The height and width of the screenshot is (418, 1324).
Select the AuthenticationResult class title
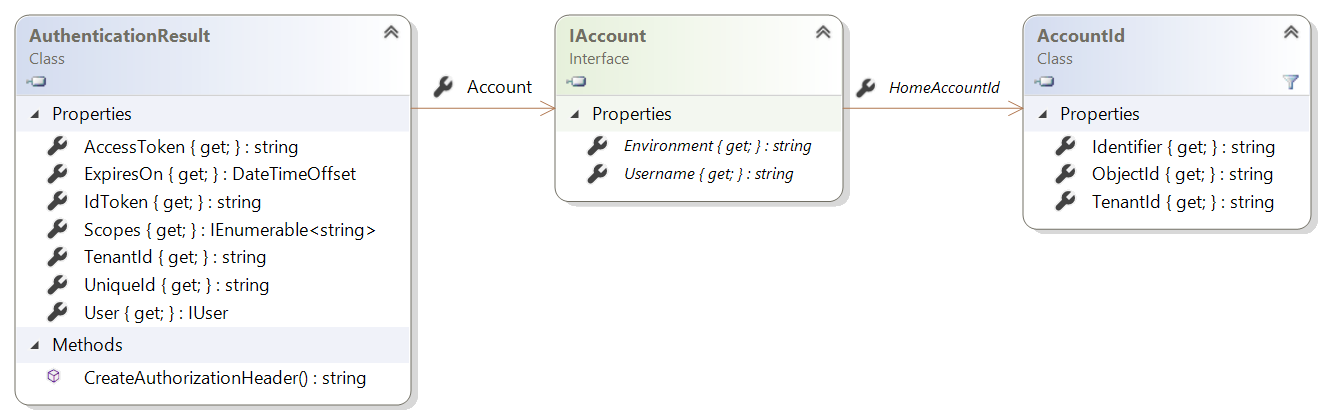119,36
